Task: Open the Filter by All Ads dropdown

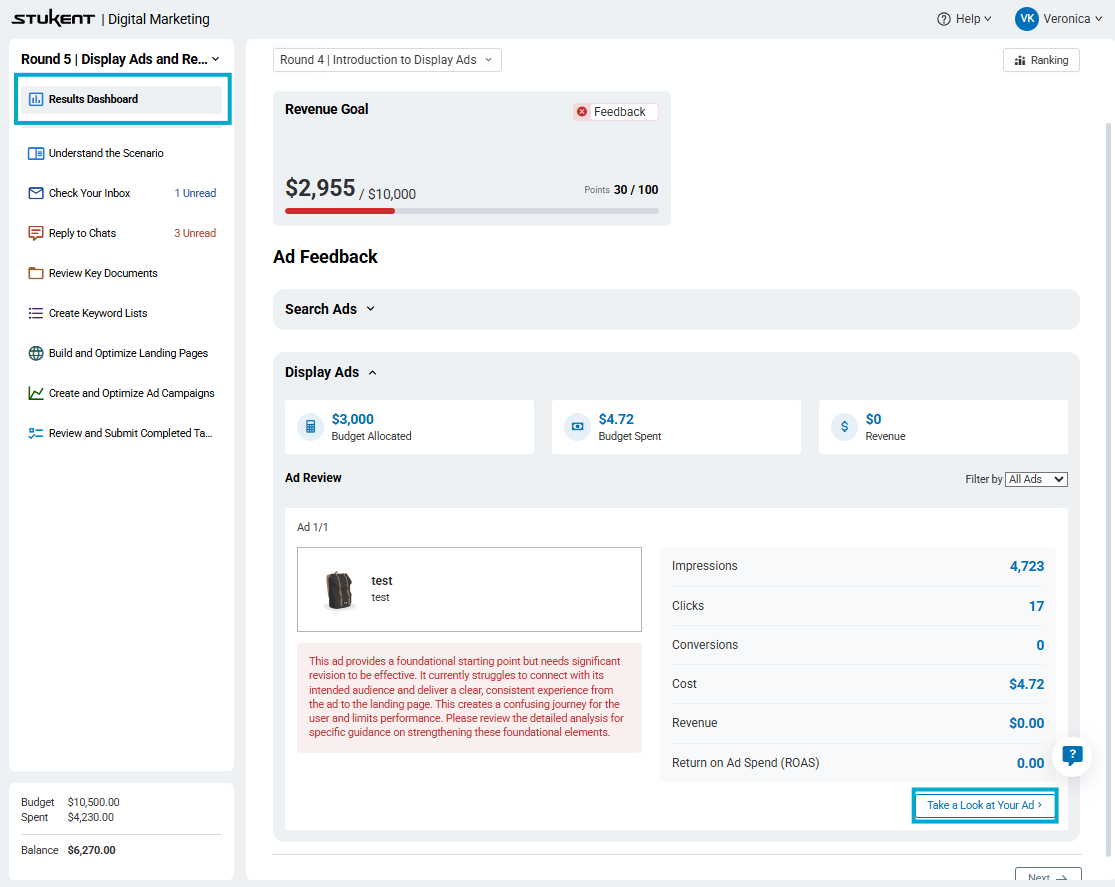Action: (1036, 479)
